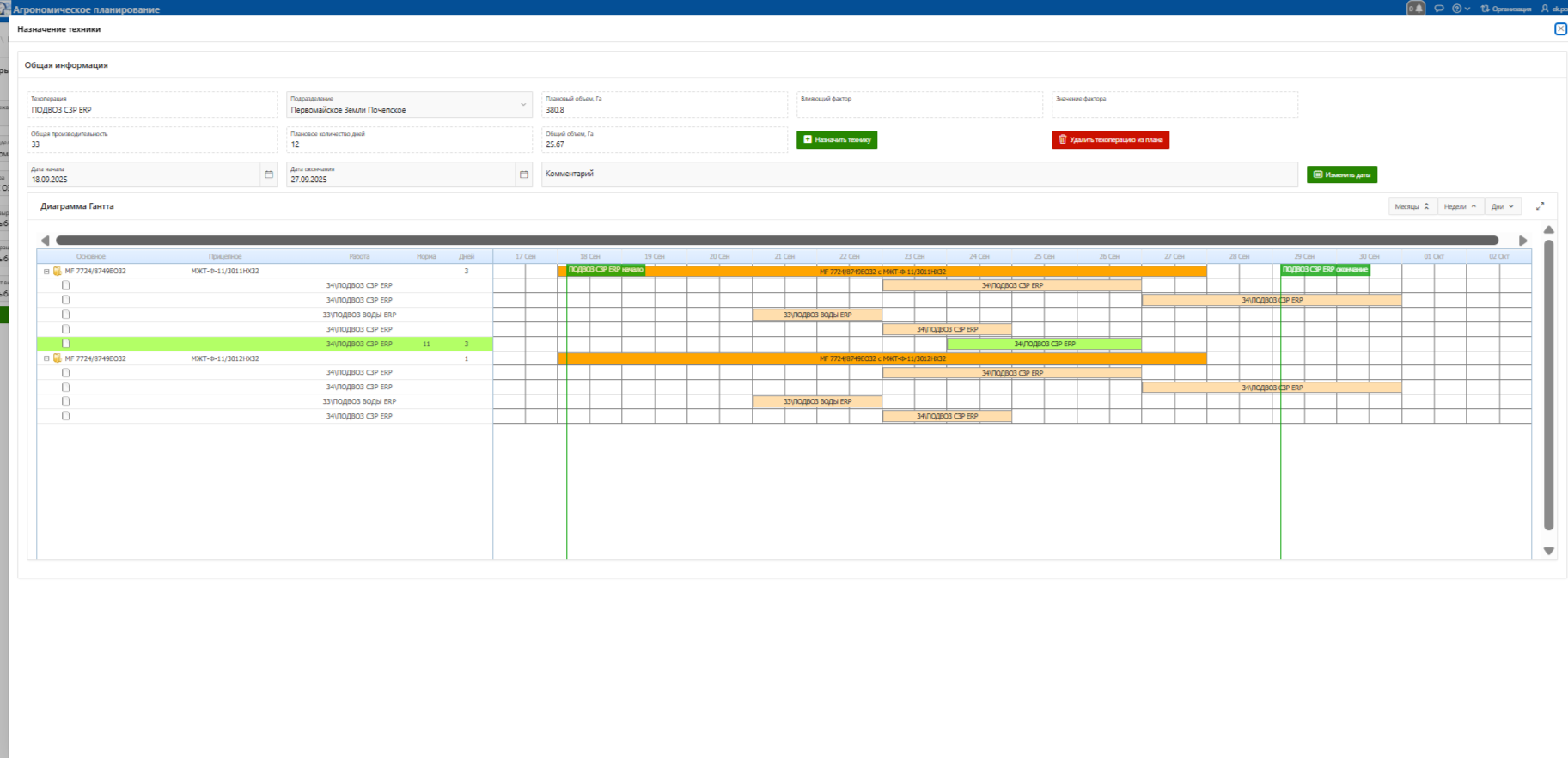Tick the last row's 34\ПОДВОЗ СЗР ERP checkbox
The height and width of the screenshot is (758, 1568).
pyautogui.click(x=66, y=416)
